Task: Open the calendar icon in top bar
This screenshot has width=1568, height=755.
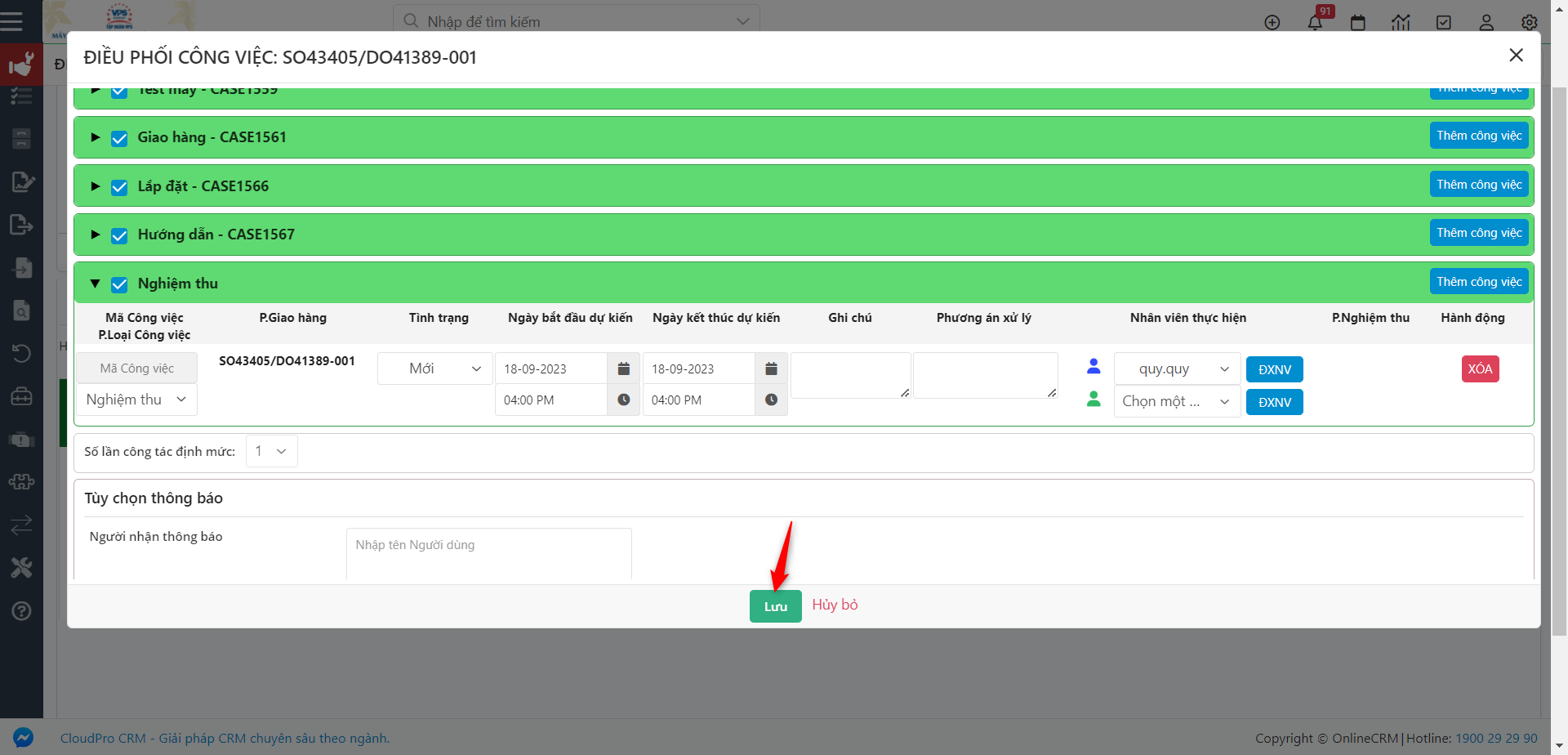Action: click(x=1358, y=22)
